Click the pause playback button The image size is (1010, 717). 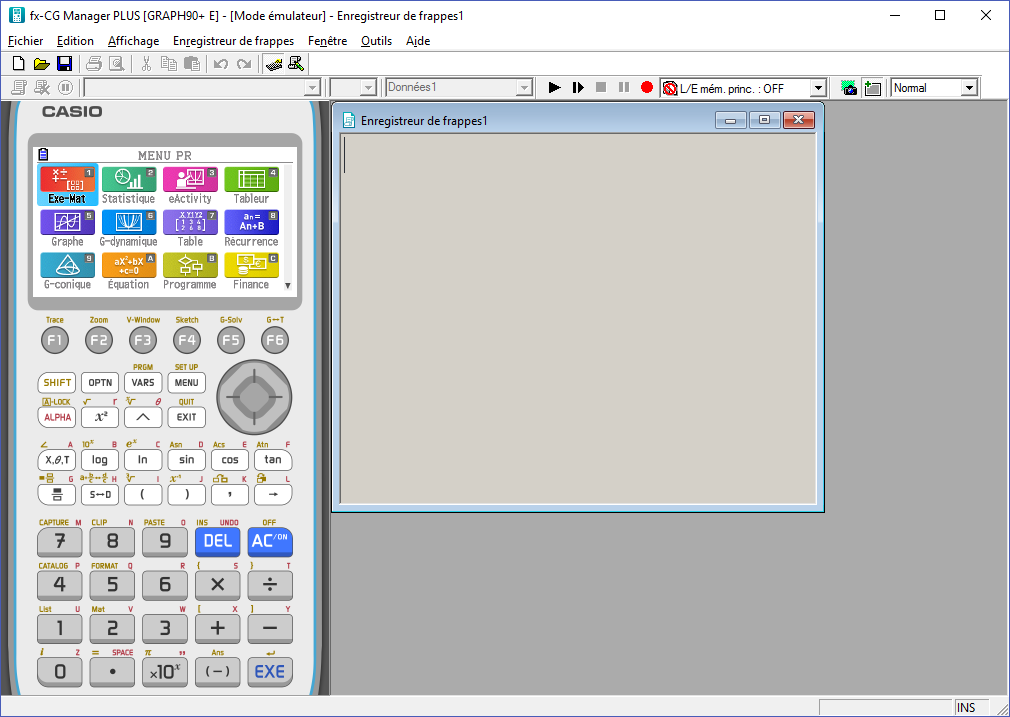(624, 87)
